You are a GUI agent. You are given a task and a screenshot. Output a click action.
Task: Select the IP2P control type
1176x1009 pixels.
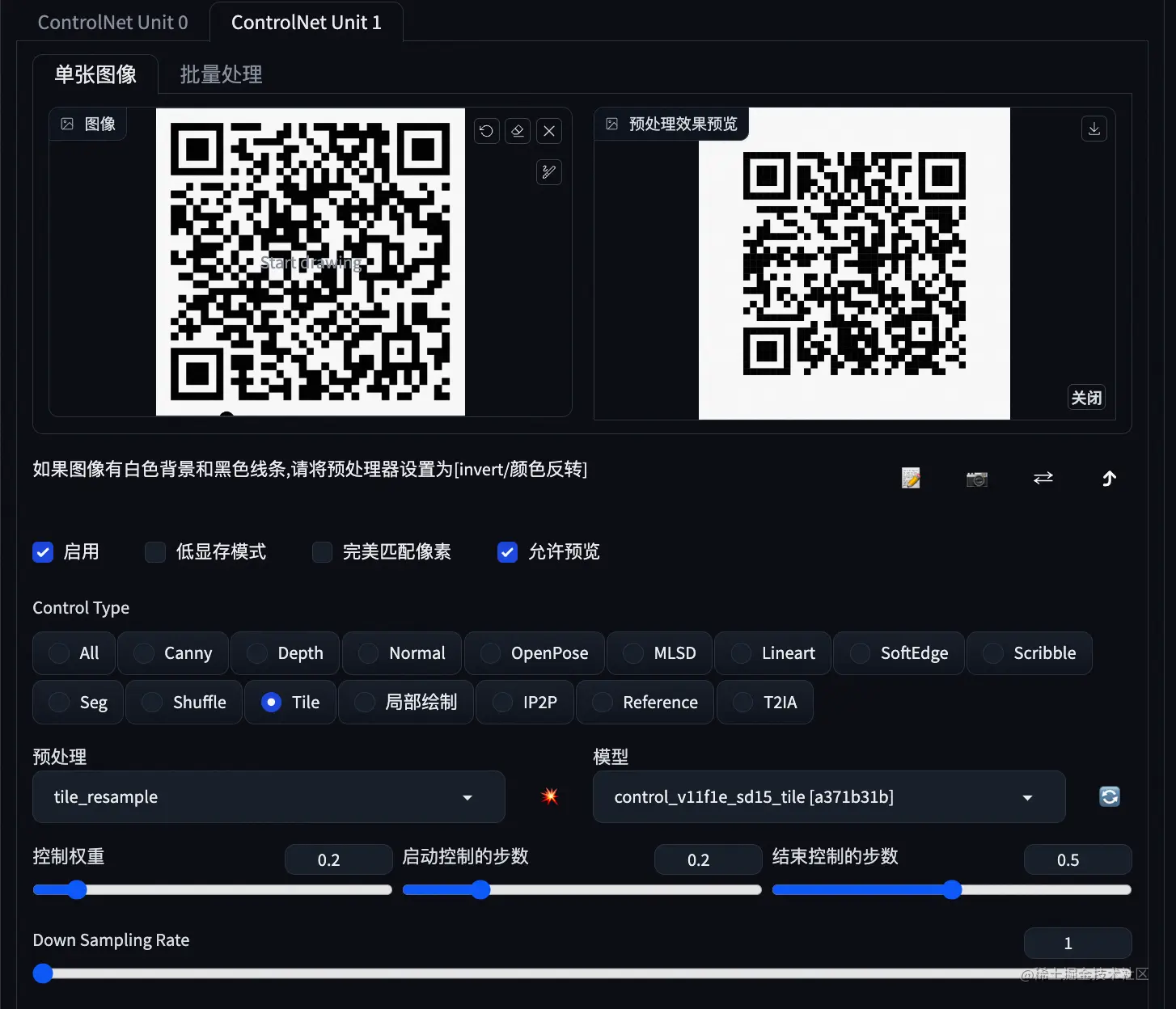click(525, 703)
